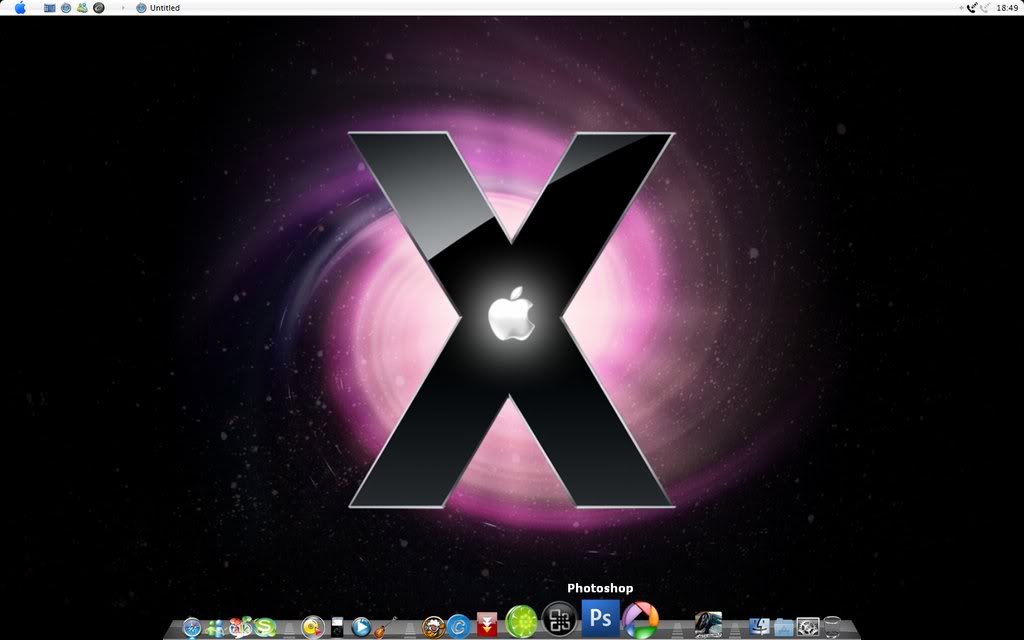This screenshot has height=640, width=1024.
Task: Click the faded grey phone tray icon
Action: [985, 8]
